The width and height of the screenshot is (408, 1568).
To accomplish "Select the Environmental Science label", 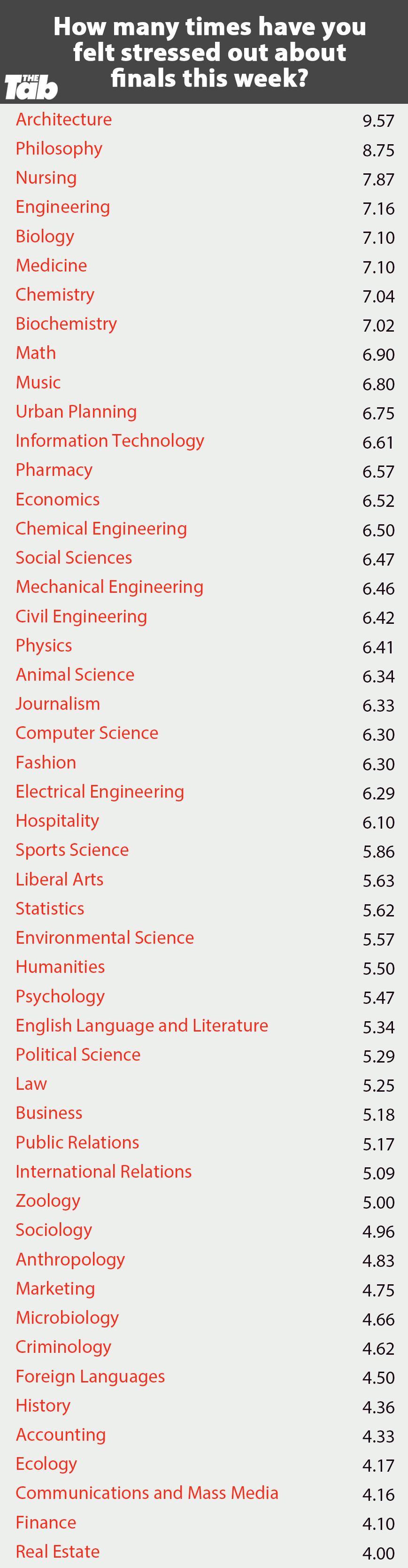I will [105, 938].
